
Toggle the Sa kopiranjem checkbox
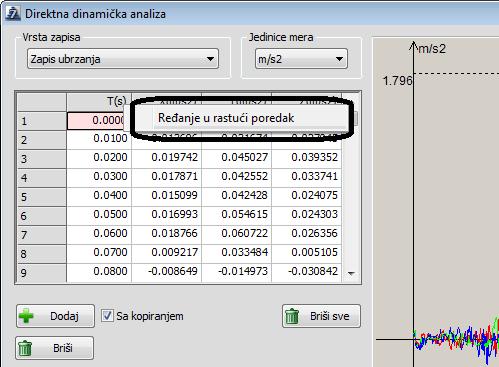(107, 316)
